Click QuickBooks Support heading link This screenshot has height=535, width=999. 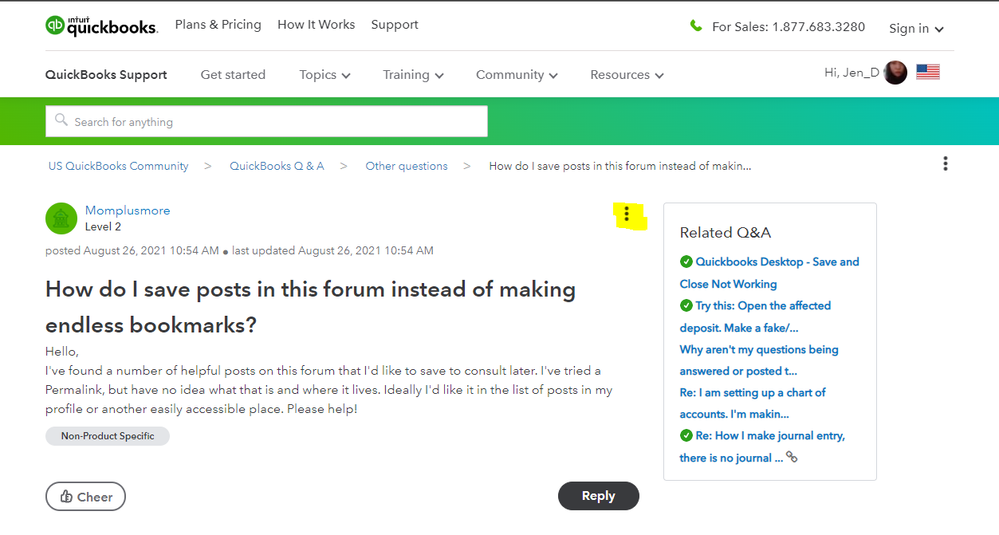(x=106, y=75)
